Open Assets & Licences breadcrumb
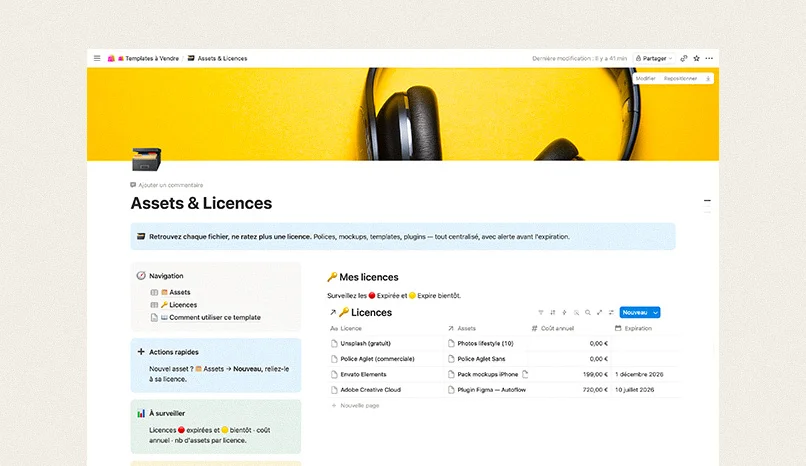806x466 pixels. point(217,59)
